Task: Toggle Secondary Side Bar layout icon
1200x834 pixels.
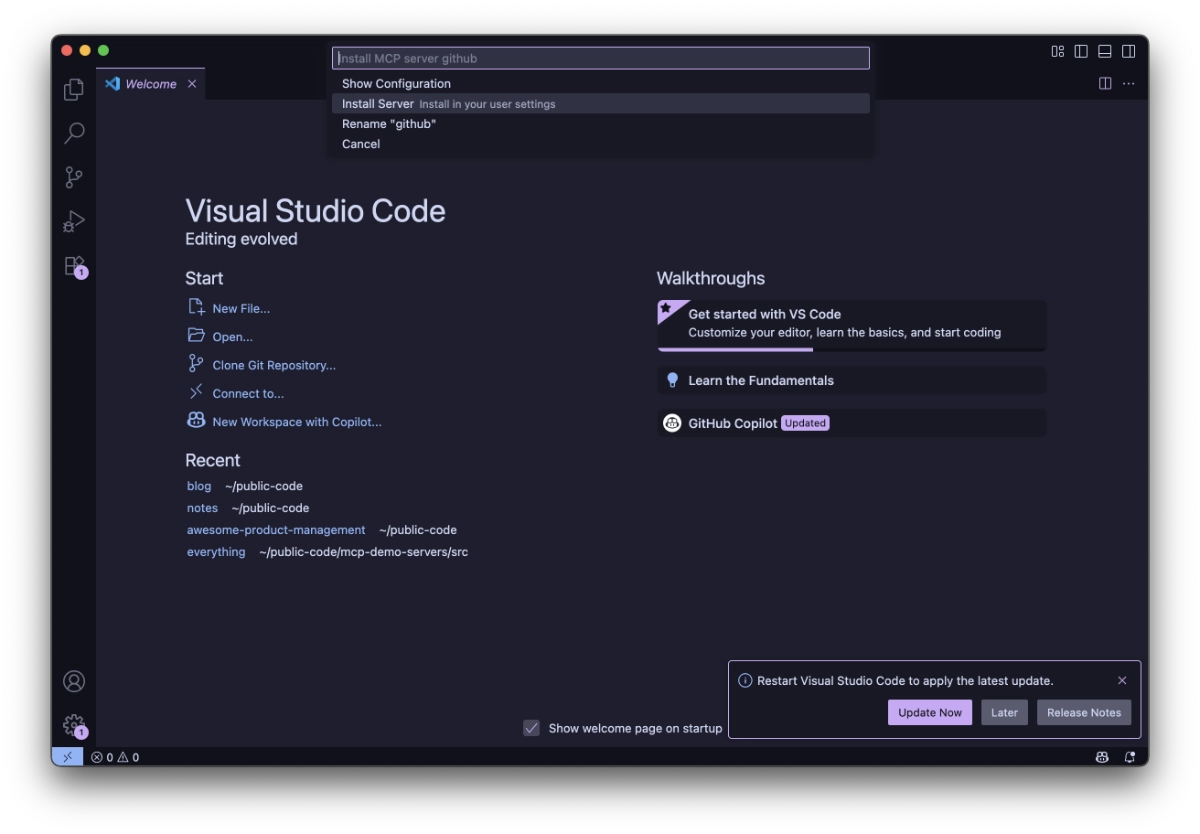Action: click(x=1128, y=51)
